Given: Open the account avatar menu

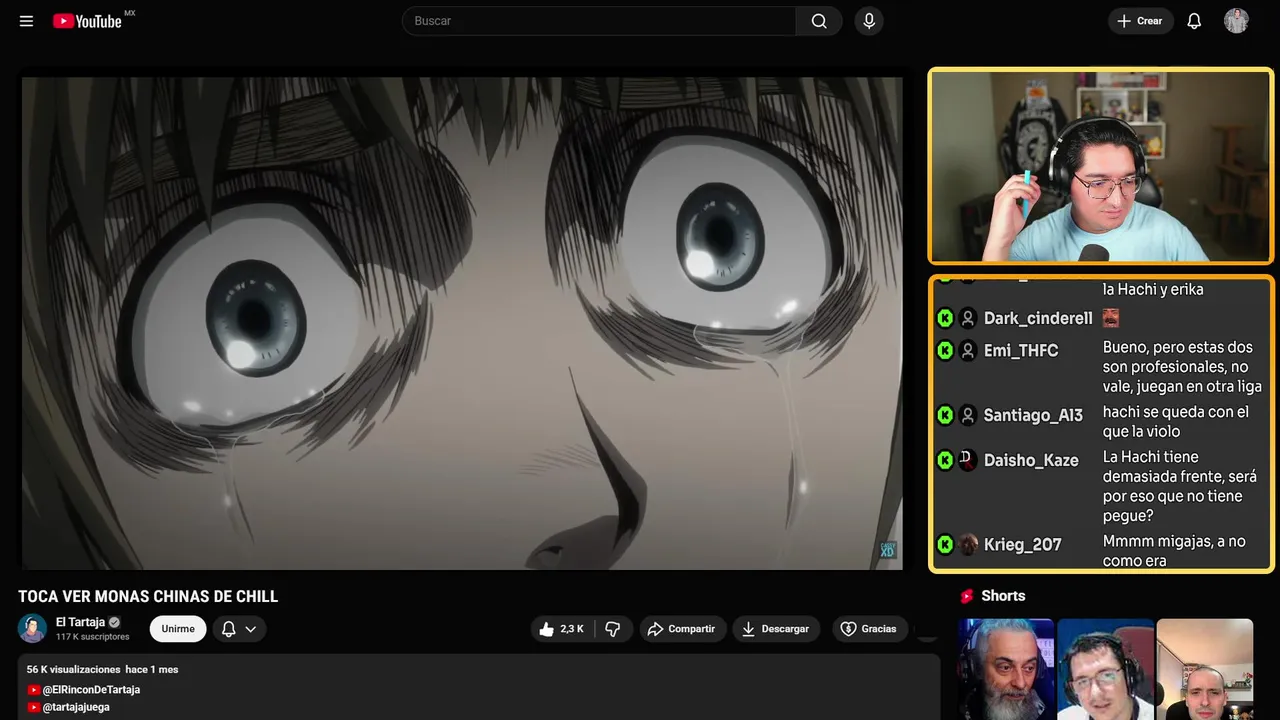Looking at the screenshot, I should 1236,21.
